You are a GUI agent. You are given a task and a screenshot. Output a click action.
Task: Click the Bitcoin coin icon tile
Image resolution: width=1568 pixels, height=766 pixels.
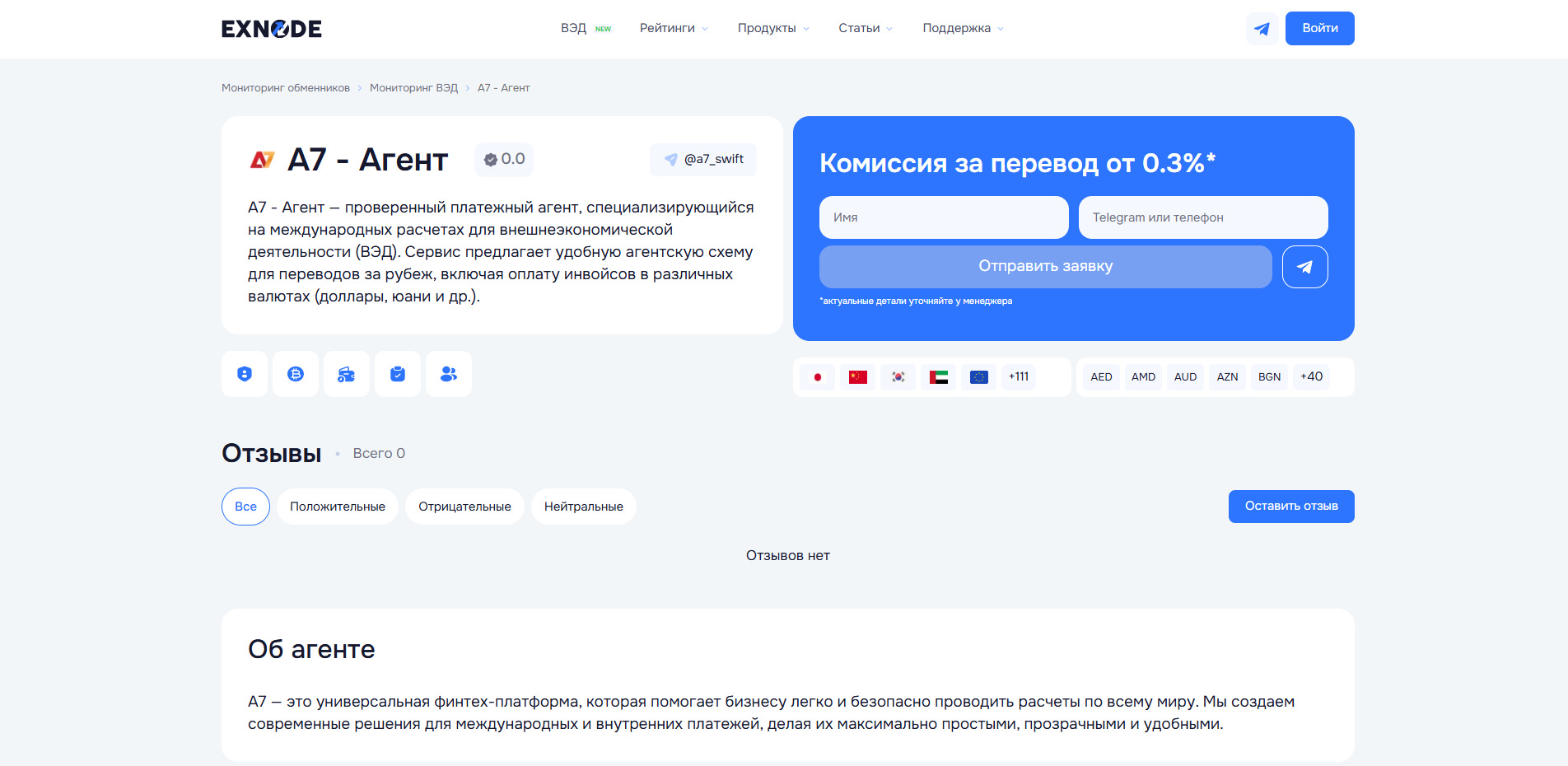tap(296, 374)
